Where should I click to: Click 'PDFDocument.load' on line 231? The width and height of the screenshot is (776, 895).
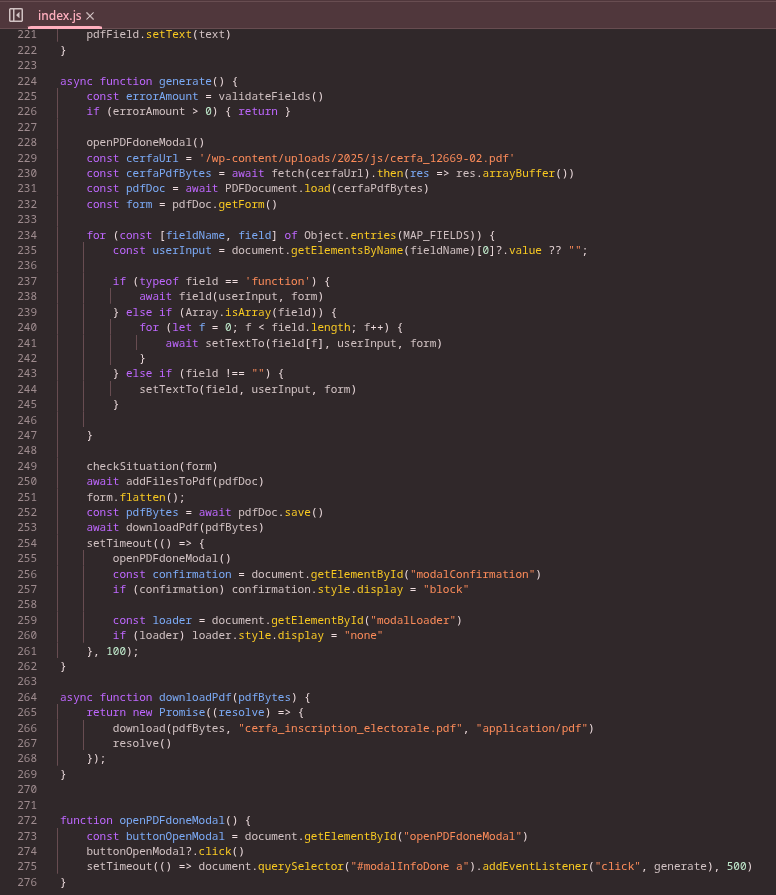277,188
